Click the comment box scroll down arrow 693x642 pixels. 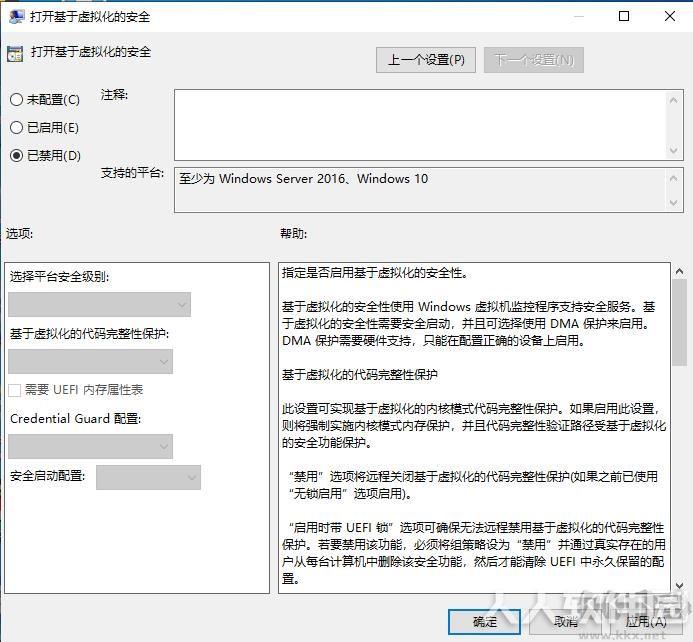673,150
